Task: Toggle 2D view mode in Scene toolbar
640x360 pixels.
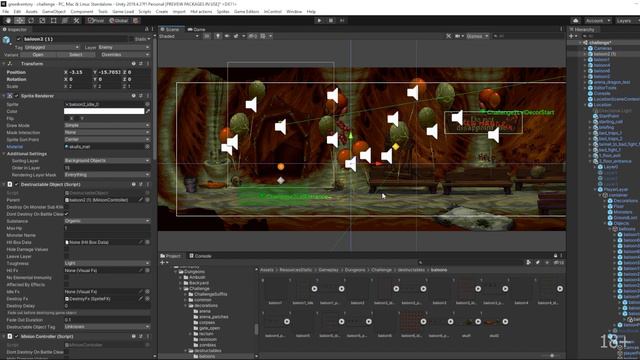Action: [x=207, y=36]
